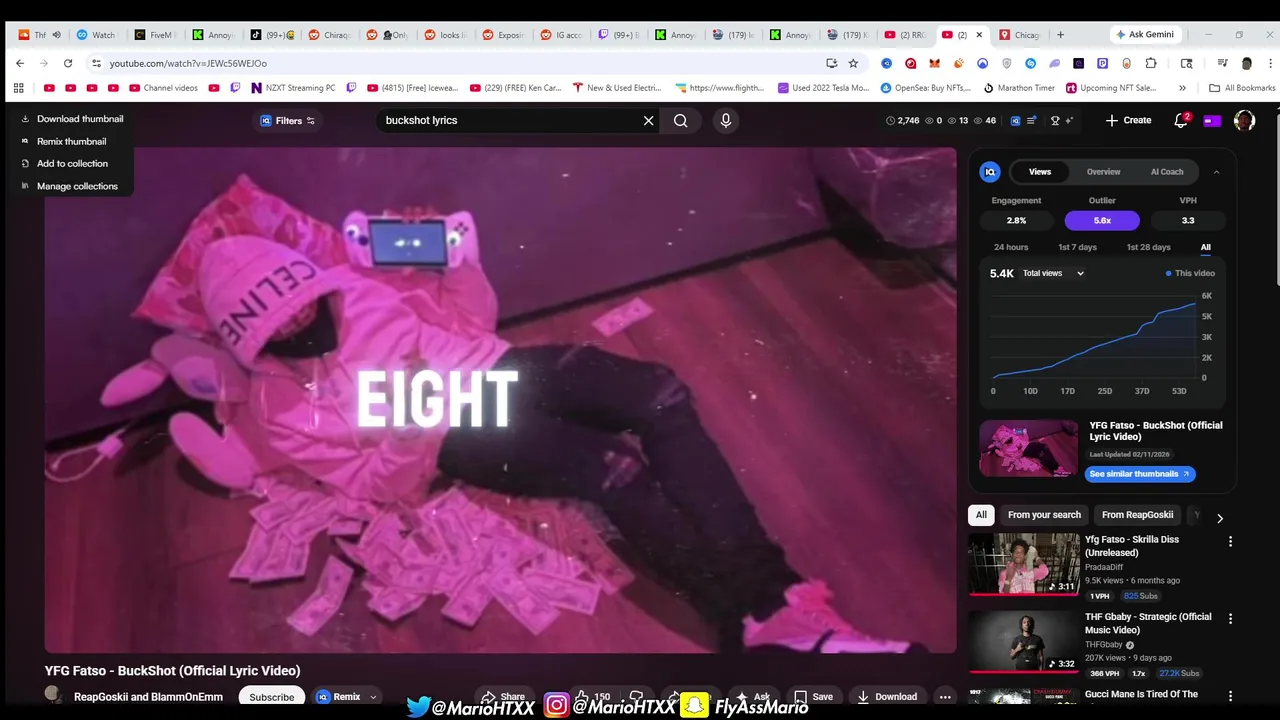The width and height of the screenshot is (1280, 720).
Task: Click site info icon in address bar
Action: pos(96,63)
